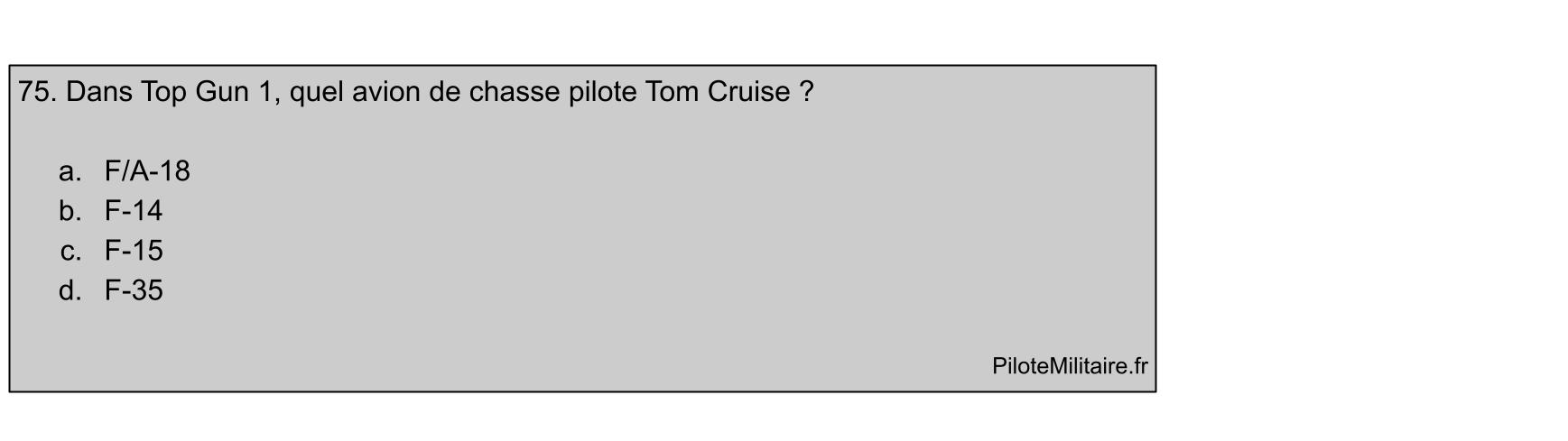Click the name 'Tom Cruise' in question
The image size is (1568, 441).
718,92
